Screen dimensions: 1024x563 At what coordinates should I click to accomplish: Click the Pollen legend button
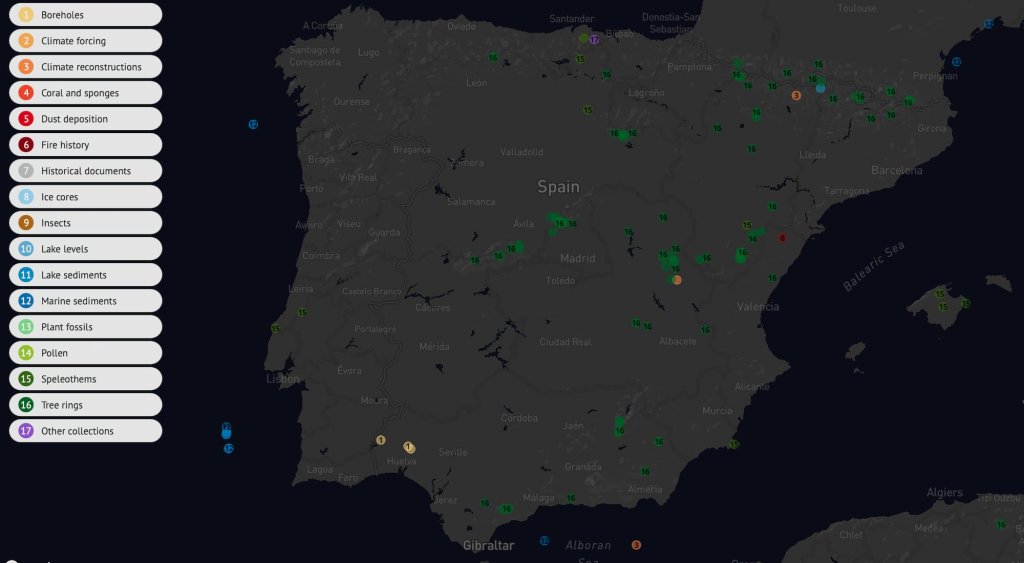point(85,353)
